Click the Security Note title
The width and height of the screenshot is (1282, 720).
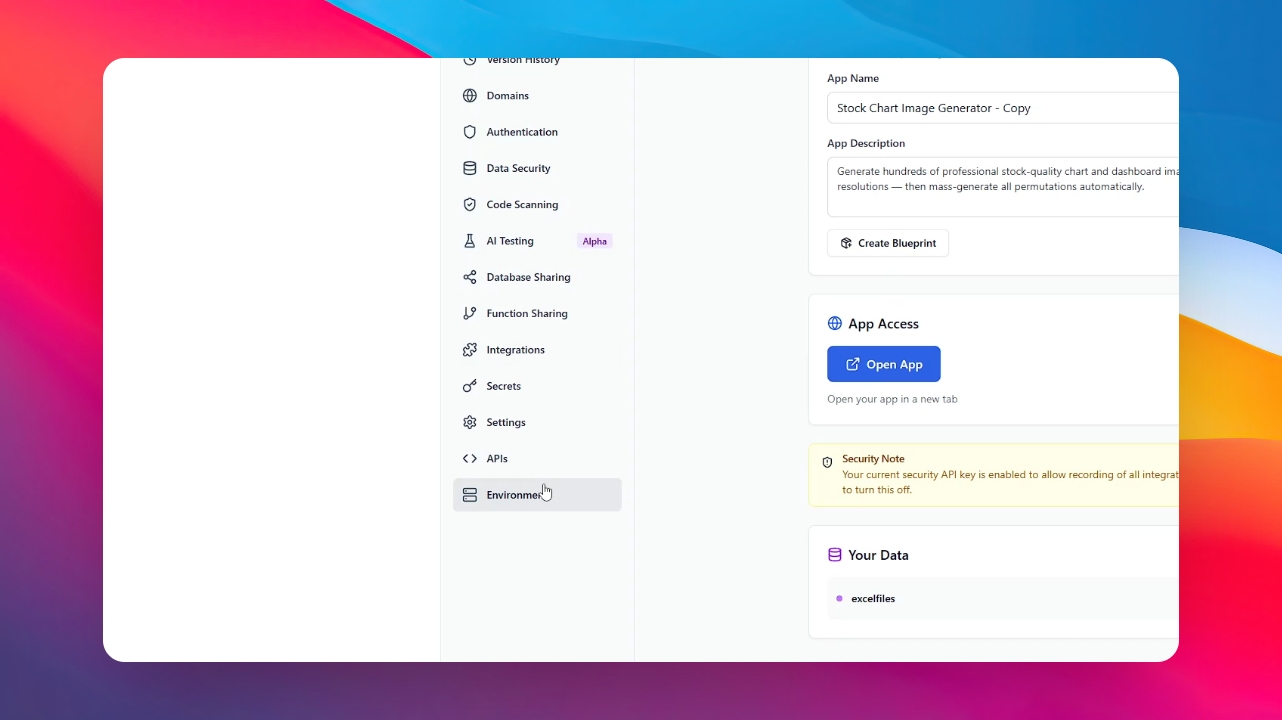pyautogui.click(x=873, y=459)
